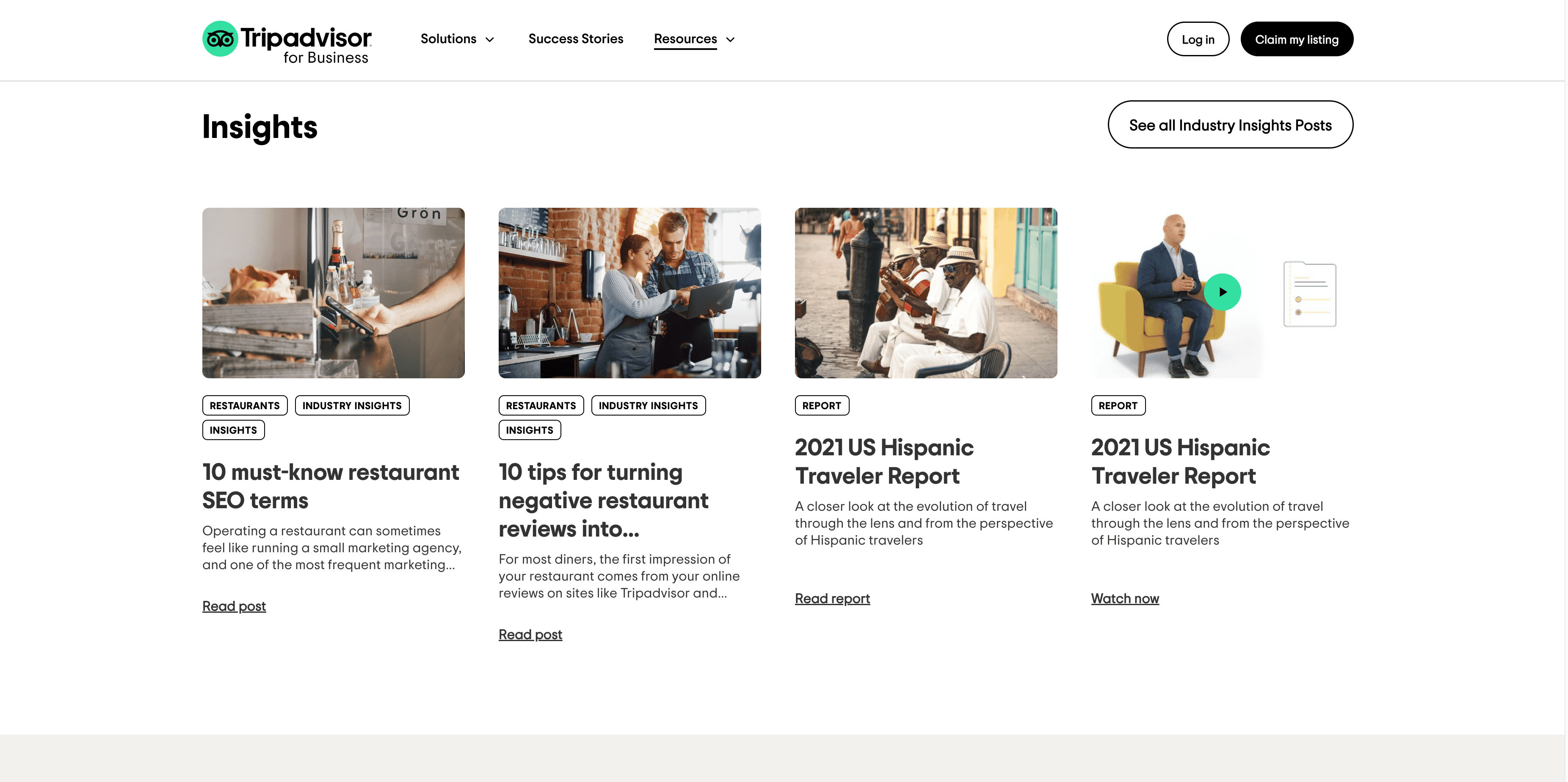Expand the Resources dropdown chevron
Viewport: 1568px width, 782px height.
click(730, 39)
